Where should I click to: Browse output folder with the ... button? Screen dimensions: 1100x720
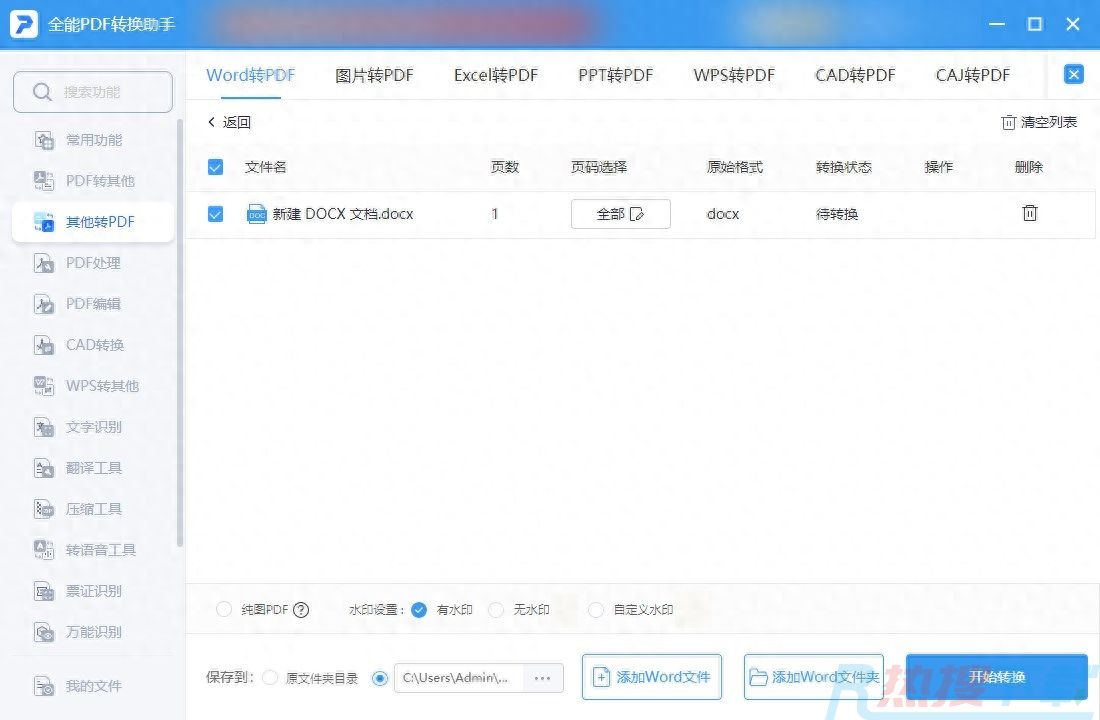click(543, 677)
